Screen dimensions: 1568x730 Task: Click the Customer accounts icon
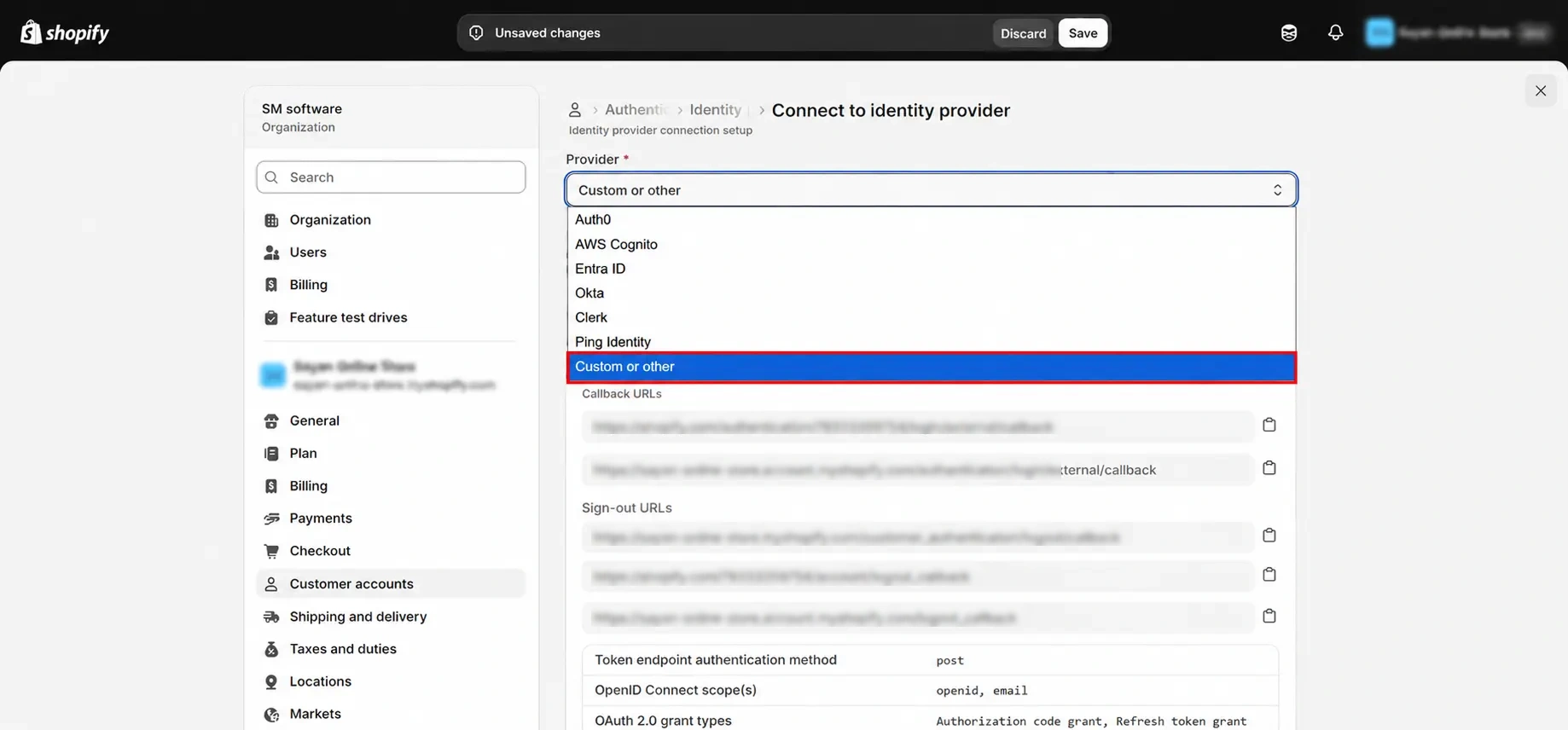(x=271, y=584)
